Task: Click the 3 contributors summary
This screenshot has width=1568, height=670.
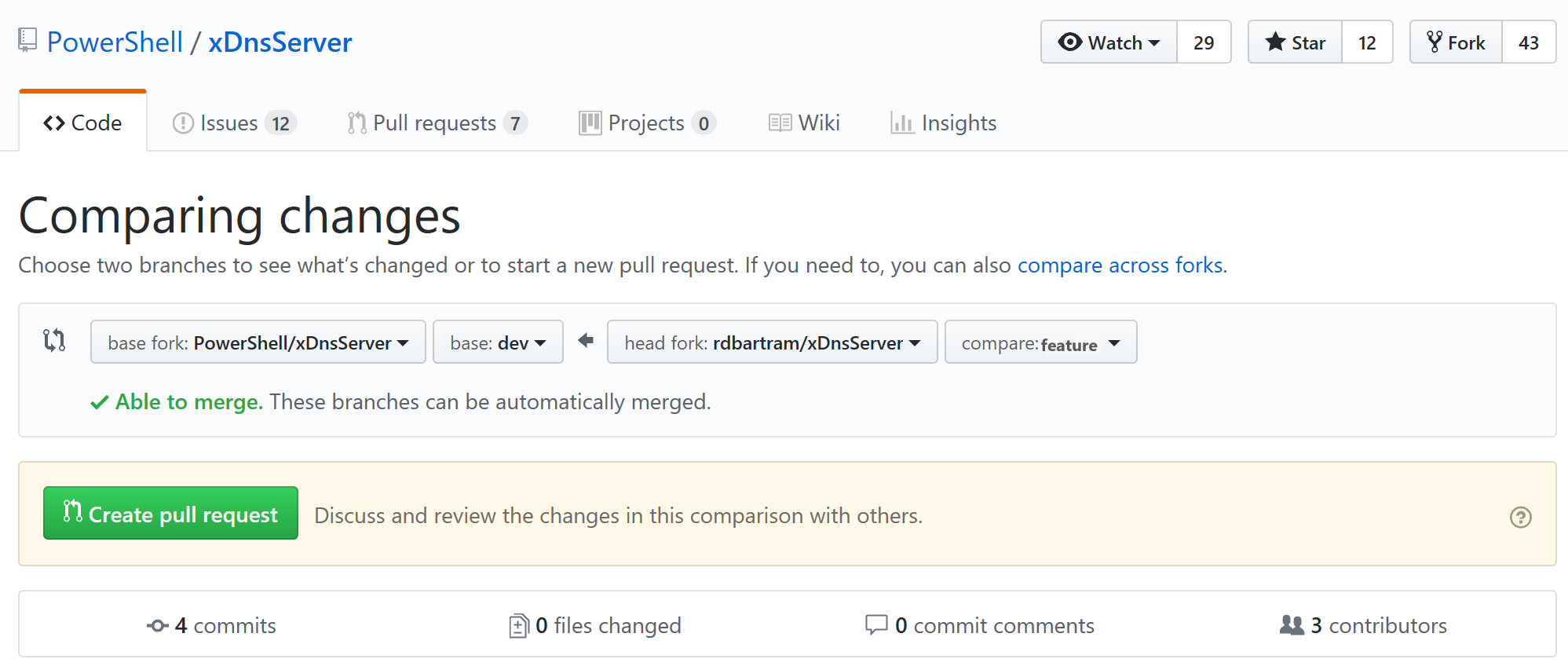Action: coord(1363,625)
